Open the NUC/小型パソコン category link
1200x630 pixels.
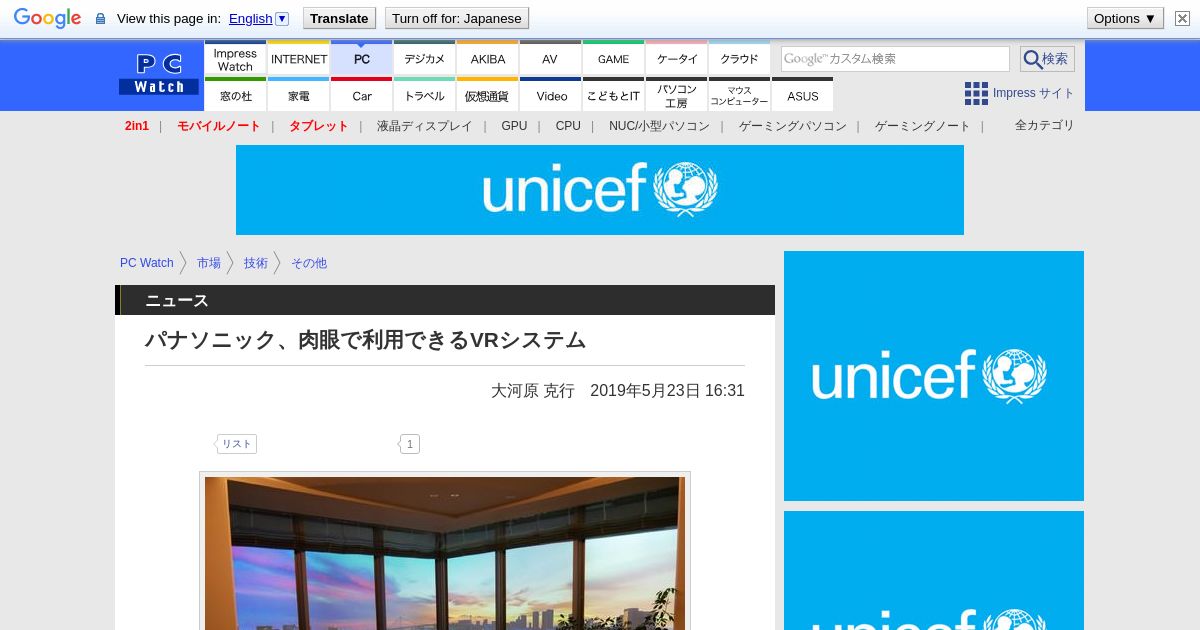[x=659, y=126]
